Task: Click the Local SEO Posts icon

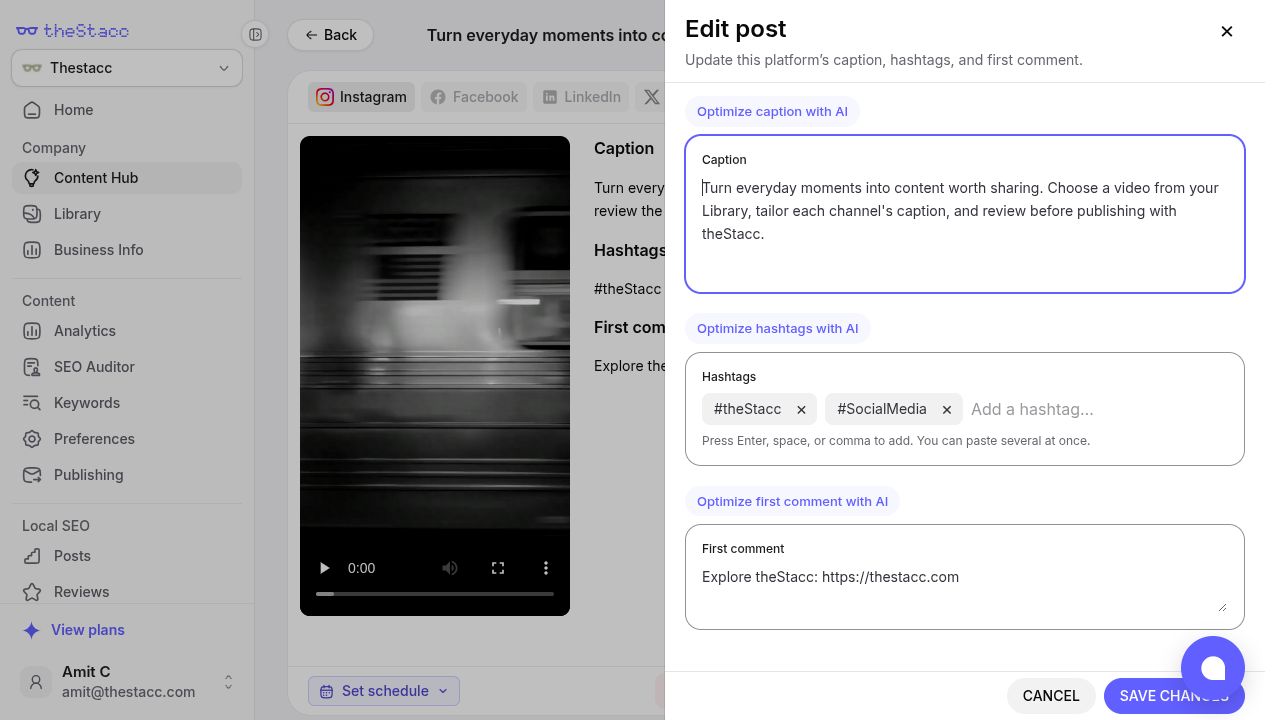Action: coord(32,556)
